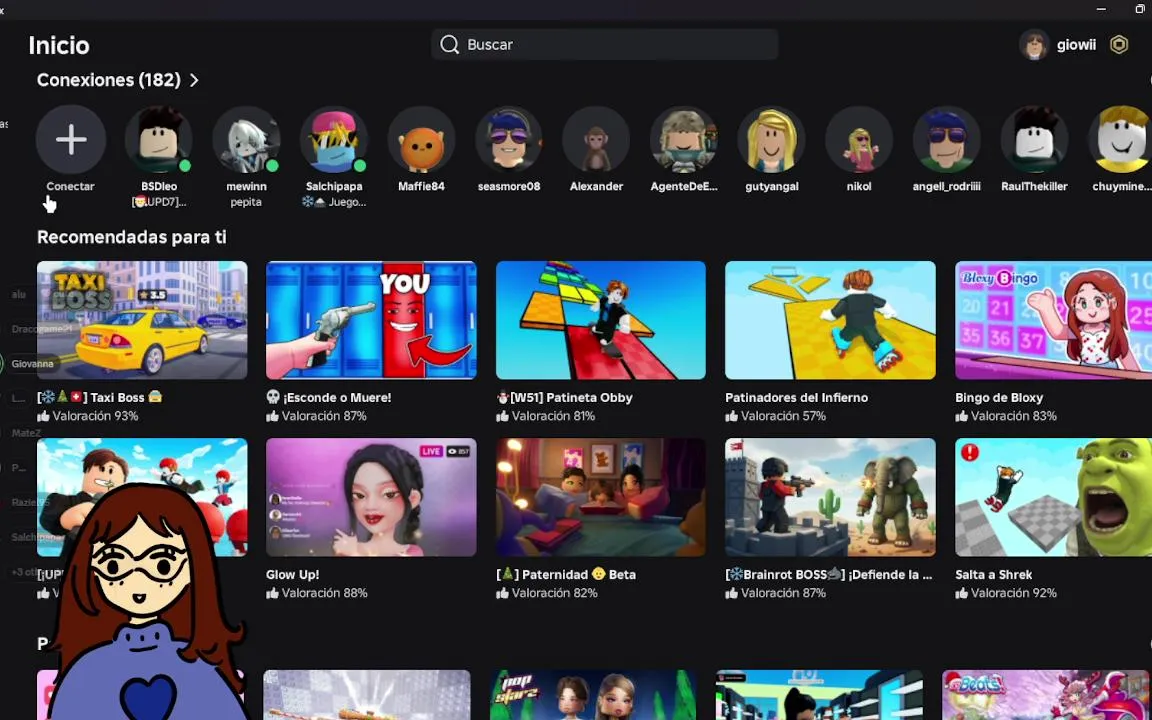
Task: Click the Buscar search field
Action: [x=604, y=45]
